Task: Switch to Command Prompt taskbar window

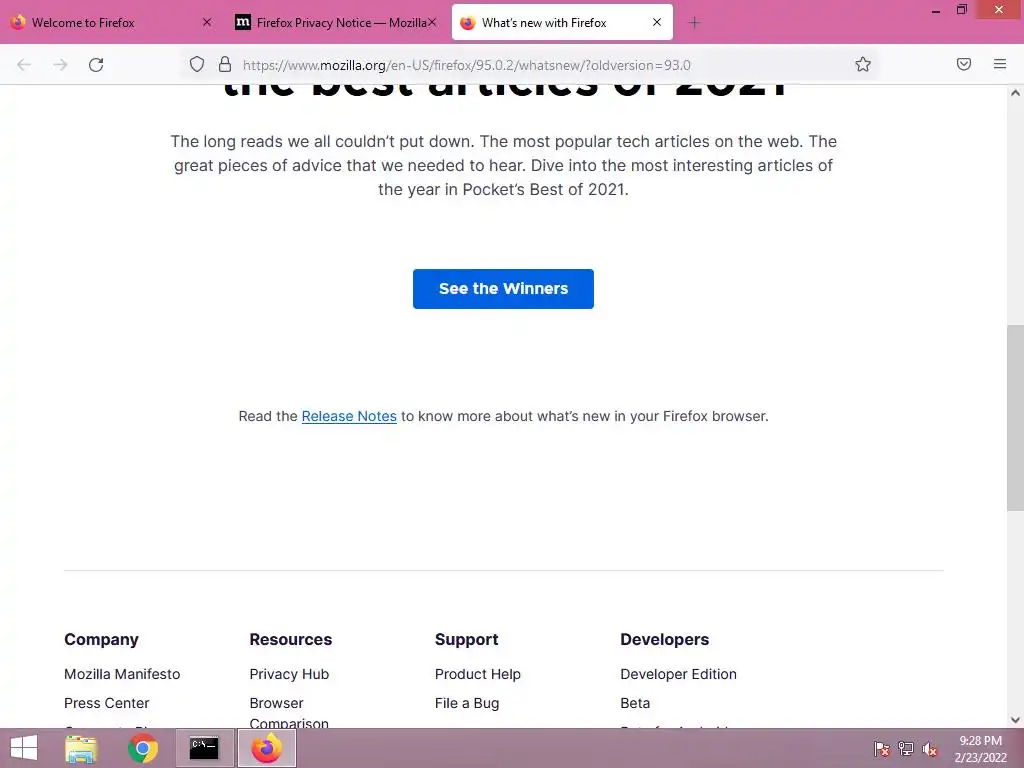Action: [204, 748]
